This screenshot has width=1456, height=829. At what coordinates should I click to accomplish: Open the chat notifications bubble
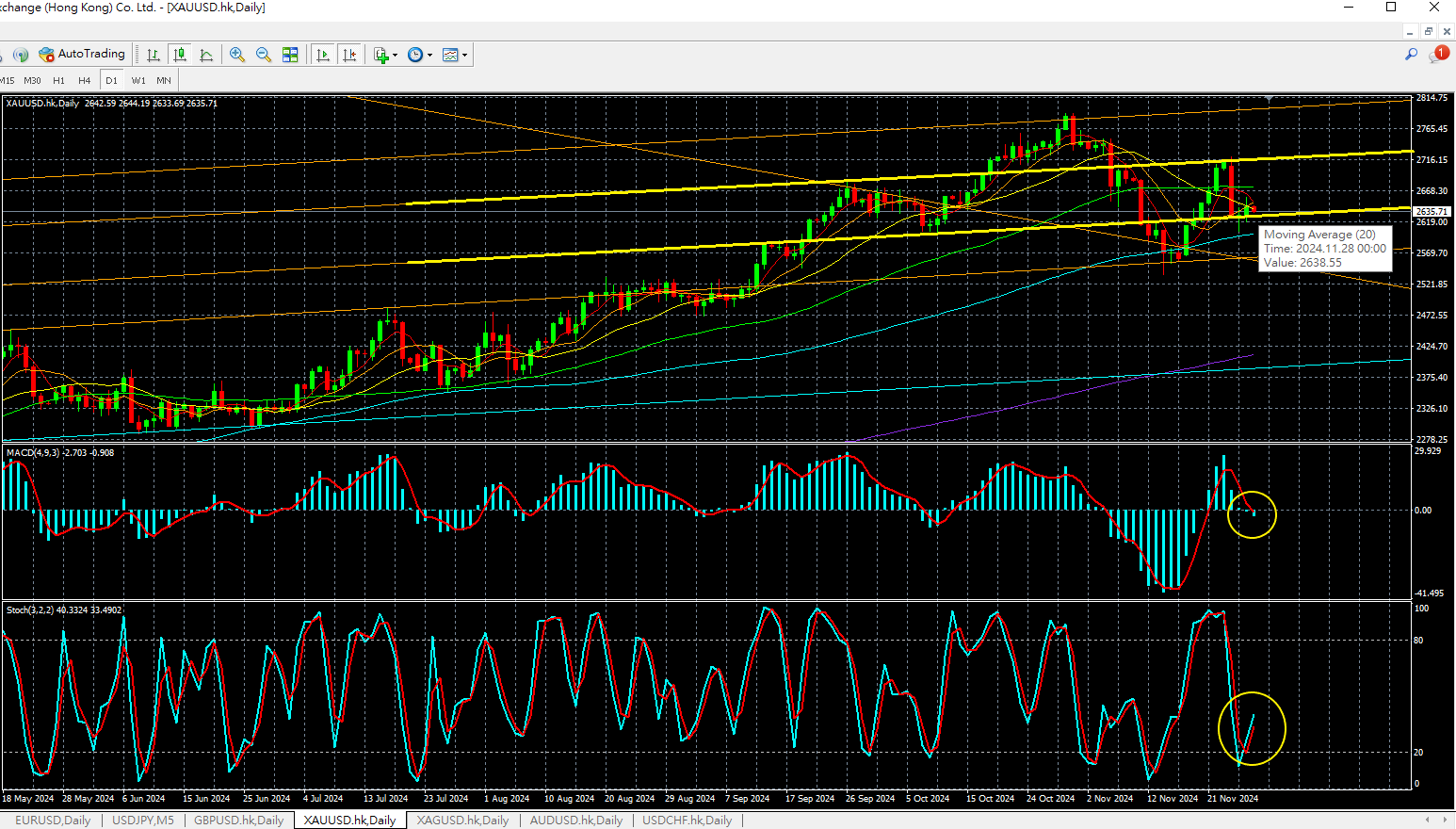point(1437,55)
